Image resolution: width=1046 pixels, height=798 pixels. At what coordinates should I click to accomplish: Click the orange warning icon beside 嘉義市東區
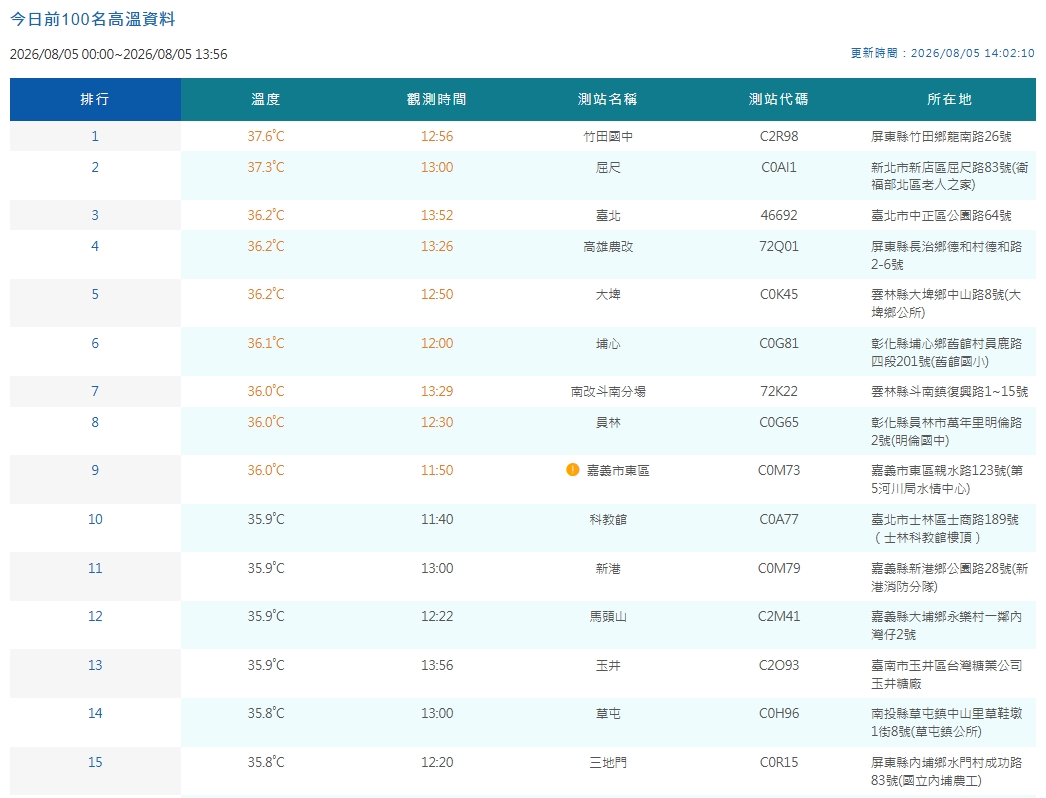coord(572,470)
